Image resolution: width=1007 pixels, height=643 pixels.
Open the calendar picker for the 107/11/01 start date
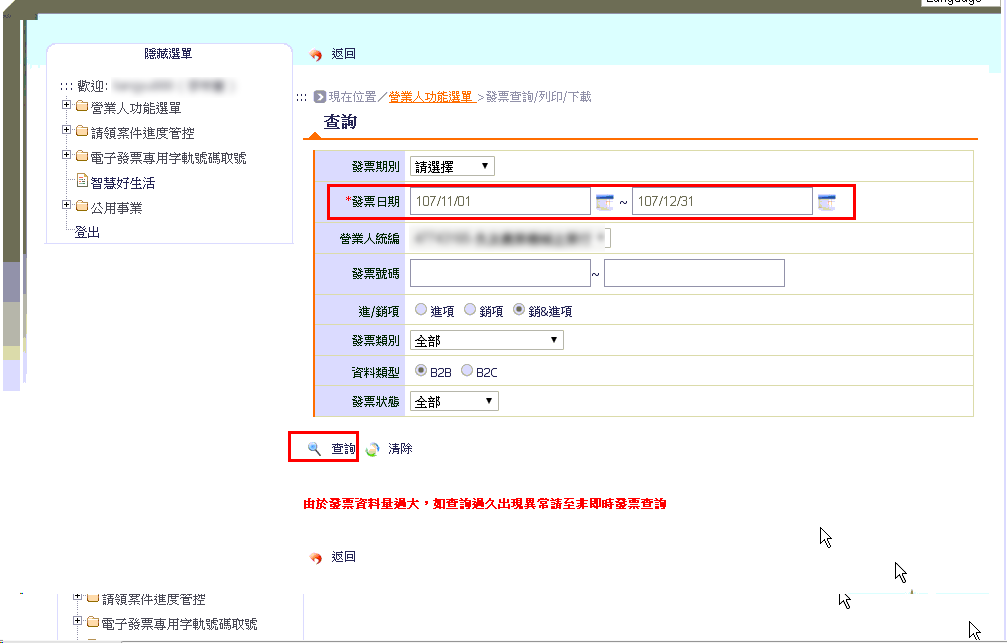pyautogui.click(x=604, y=202)
